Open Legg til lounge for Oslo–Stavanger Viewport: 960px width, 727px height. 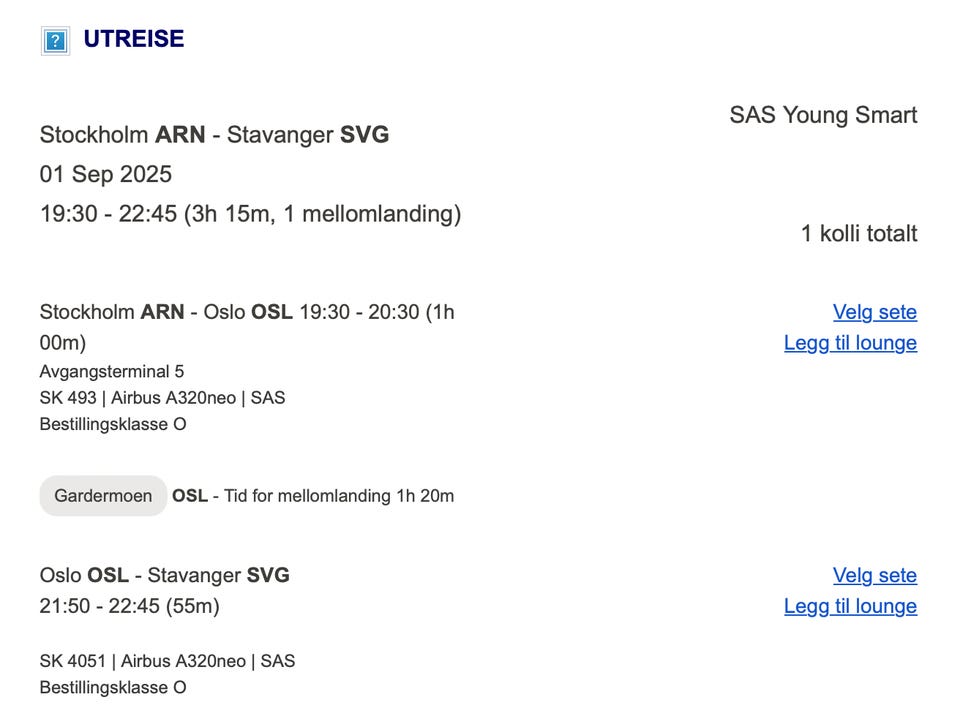pyautogui.click(x=850, y=606)
